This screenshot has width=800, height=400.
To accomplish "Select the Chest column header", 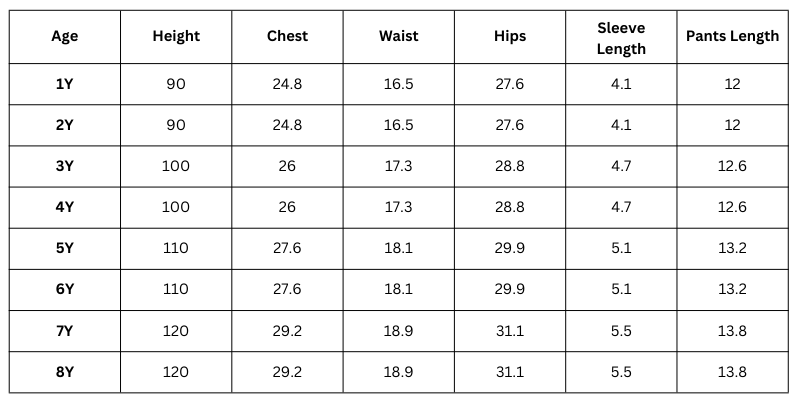I will tap(287, 36).
